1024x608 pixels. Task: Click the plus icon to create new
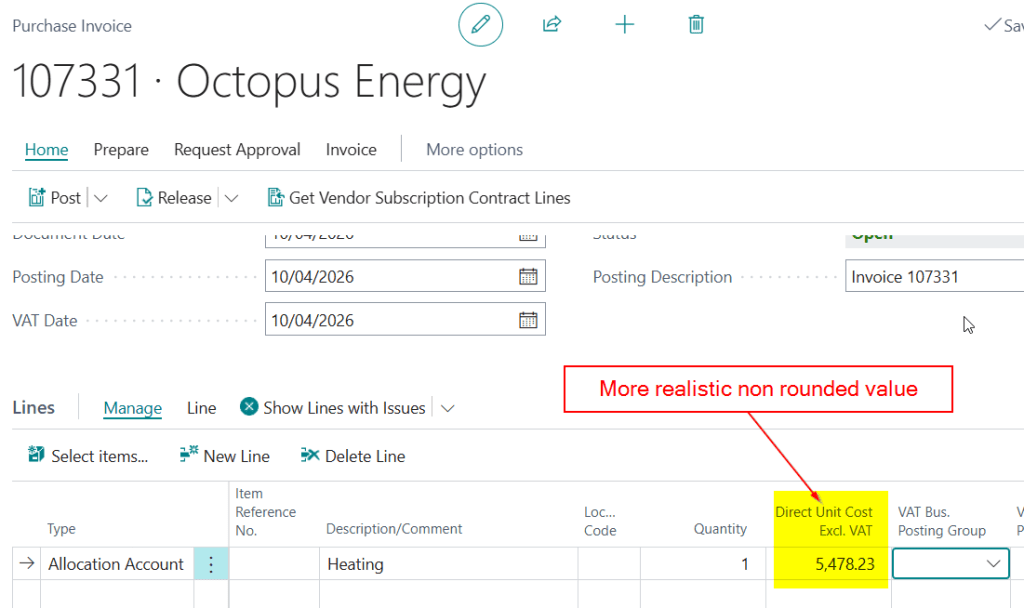coord(624,25)
